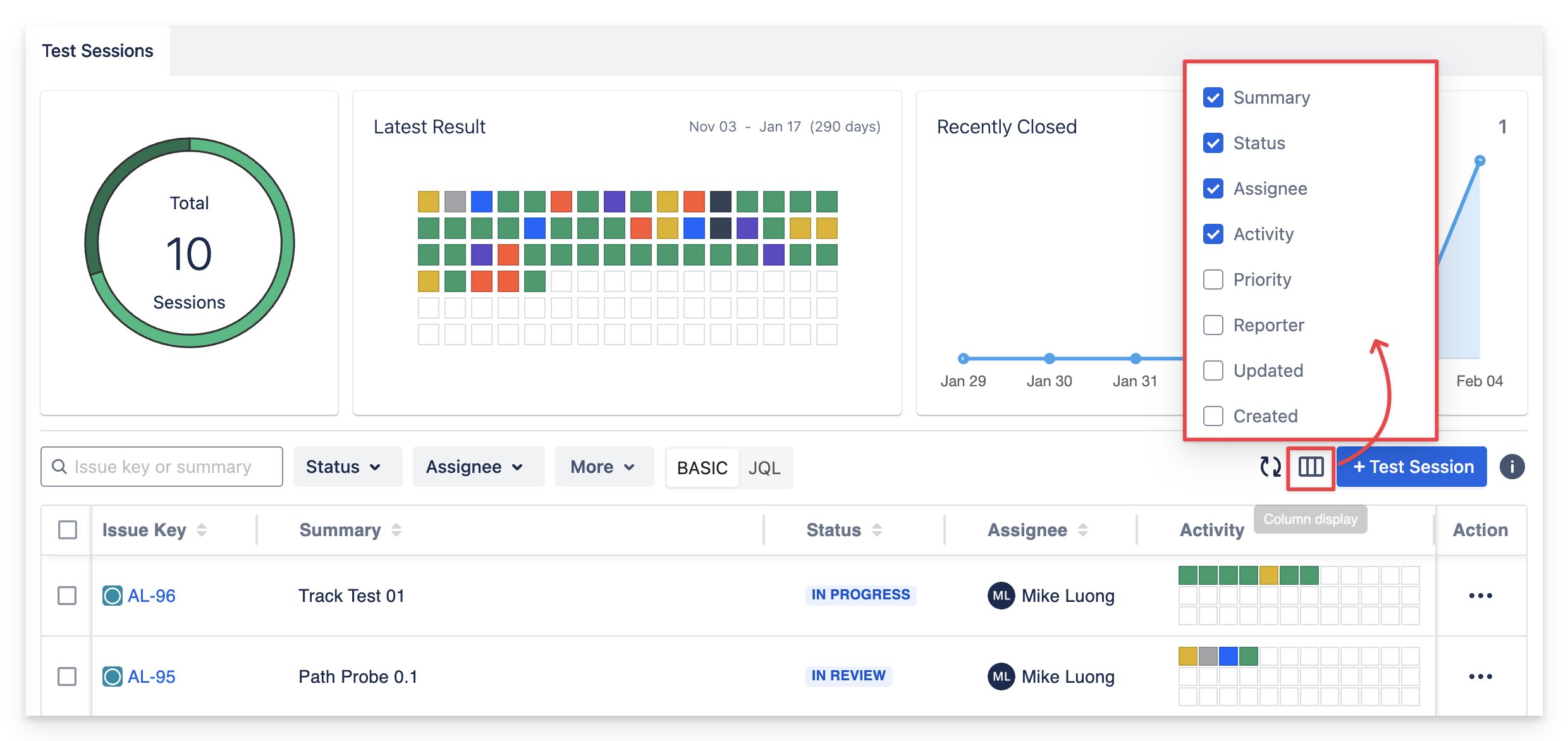1568x741 pixels.
Task: Click the + Test Session button
Action: click(1412, 467)
